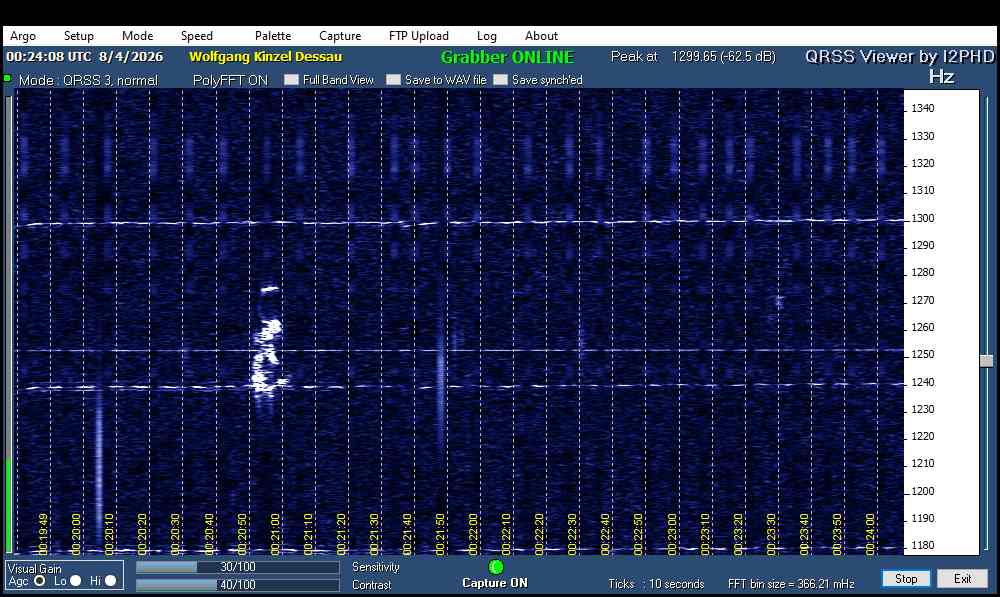The height and width of the screenshot is (597, 1000).
Task: Click the green level meter bar on left edge
Action: (8, 504)
